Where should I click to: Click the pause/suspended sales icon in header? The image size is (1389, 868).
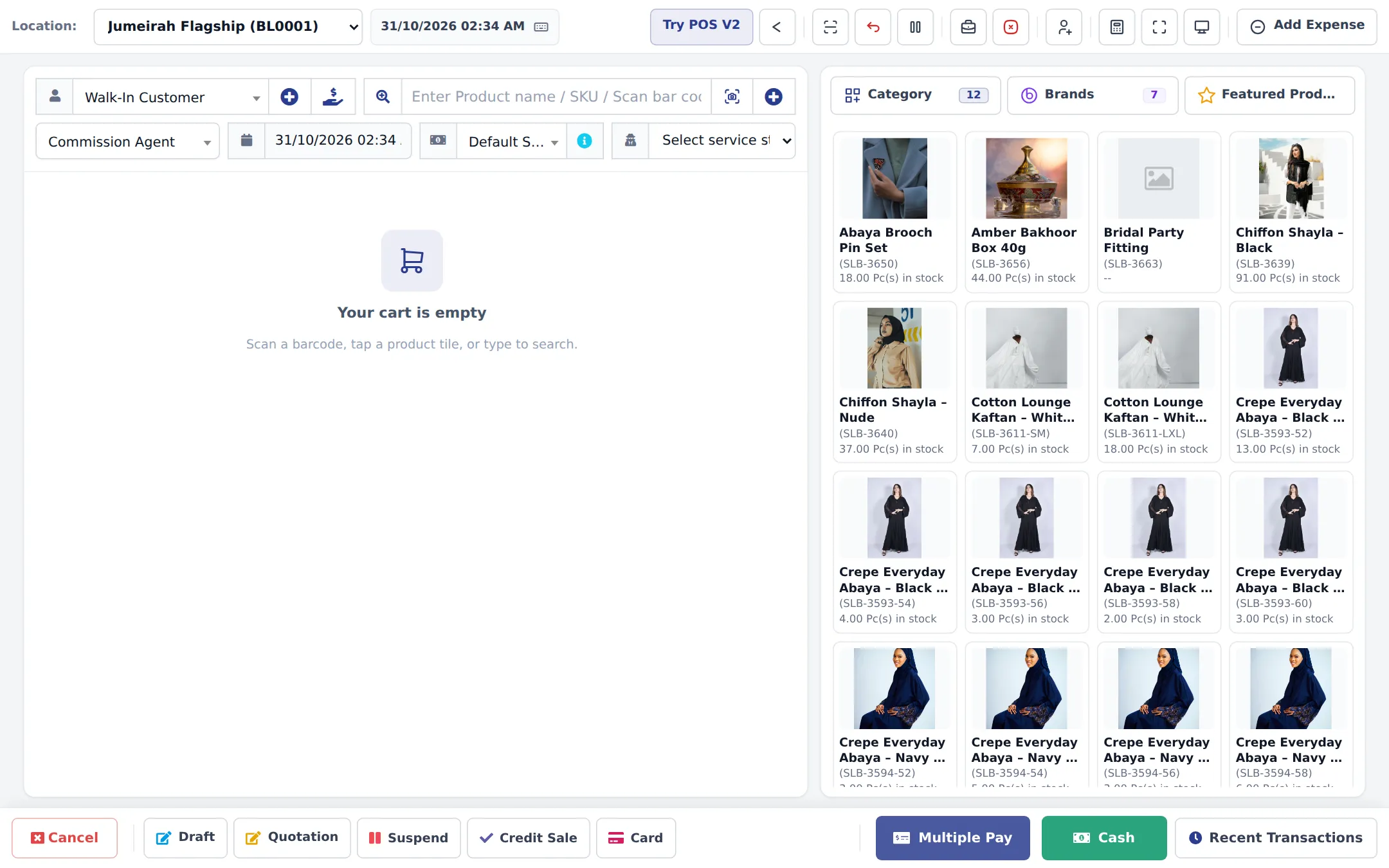[x=915, y=27]
